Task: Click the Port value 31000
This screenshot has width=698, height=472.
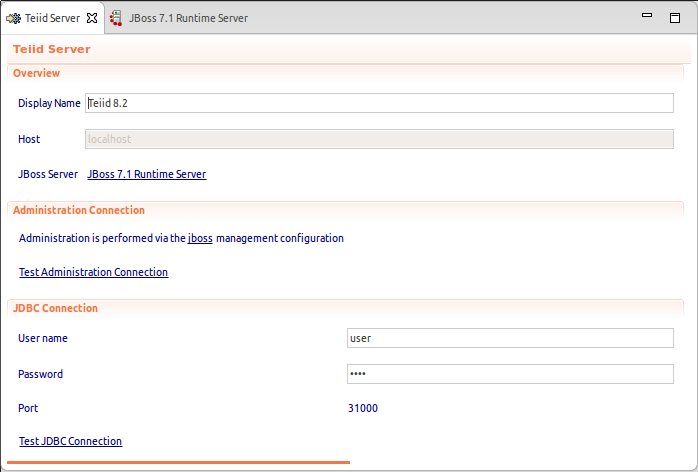Action: (x=363, y=408)
